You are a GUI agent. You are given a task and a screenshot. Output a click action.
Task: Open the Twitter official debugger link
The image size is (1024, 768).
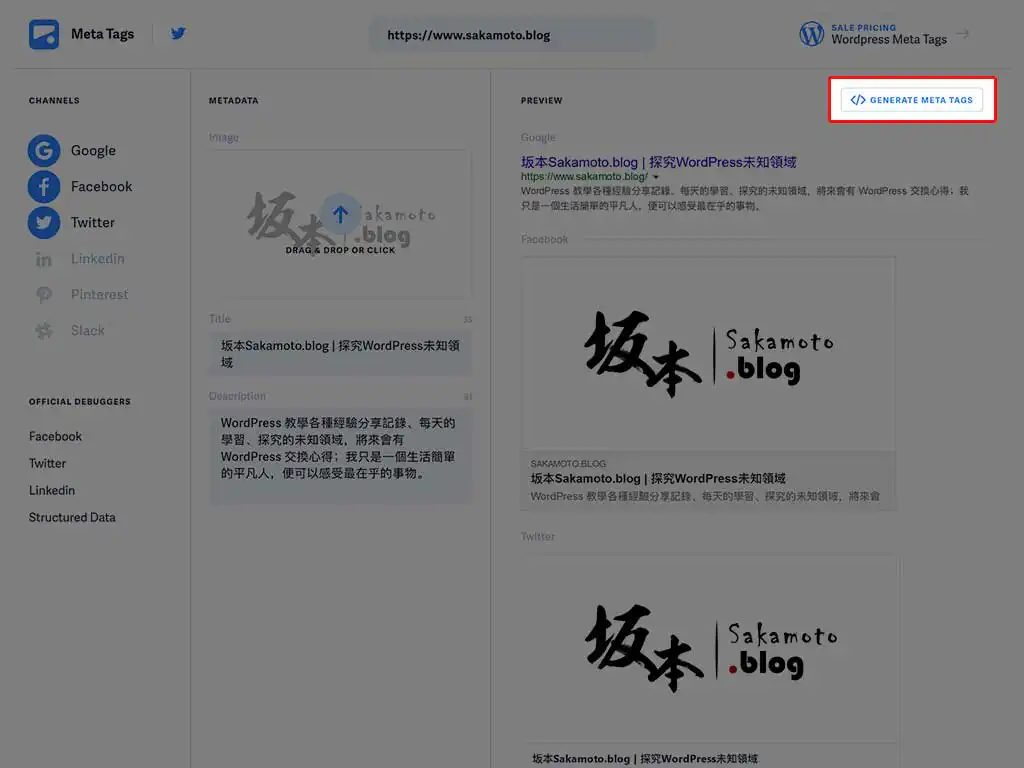coord(47,464)
